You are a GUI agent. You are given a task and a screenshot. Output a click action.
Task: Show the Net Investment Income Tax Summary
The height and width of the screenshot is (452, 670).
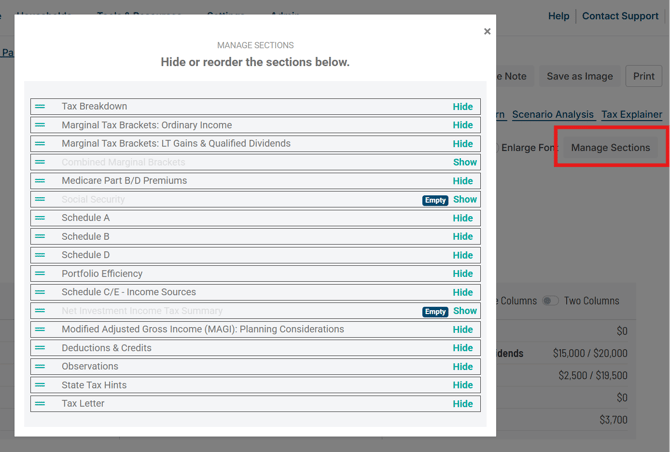point(465,311)
